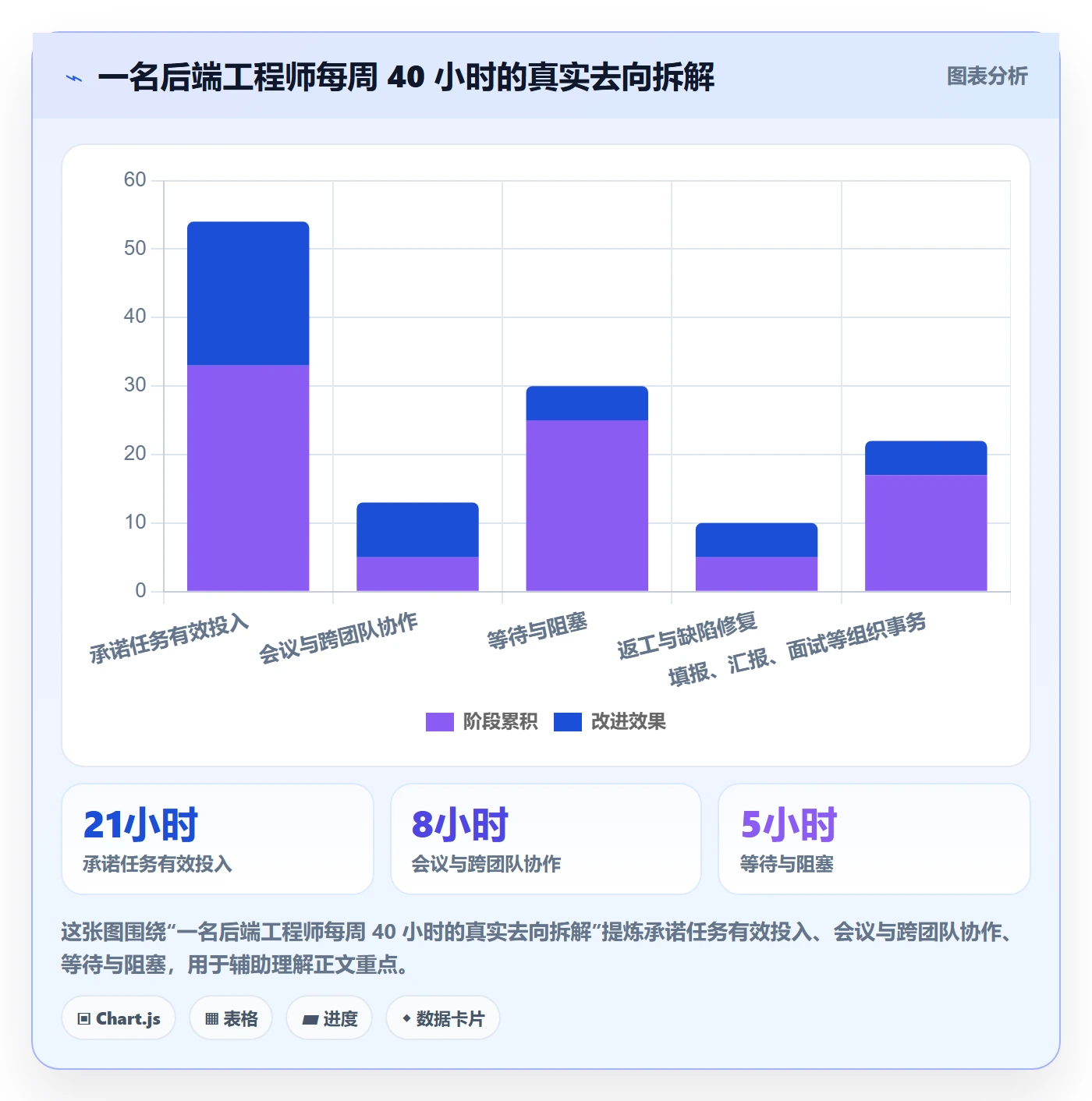Click the 阶段累积 legend label
Viewport: 1092px width, 1101px height.
500,722
